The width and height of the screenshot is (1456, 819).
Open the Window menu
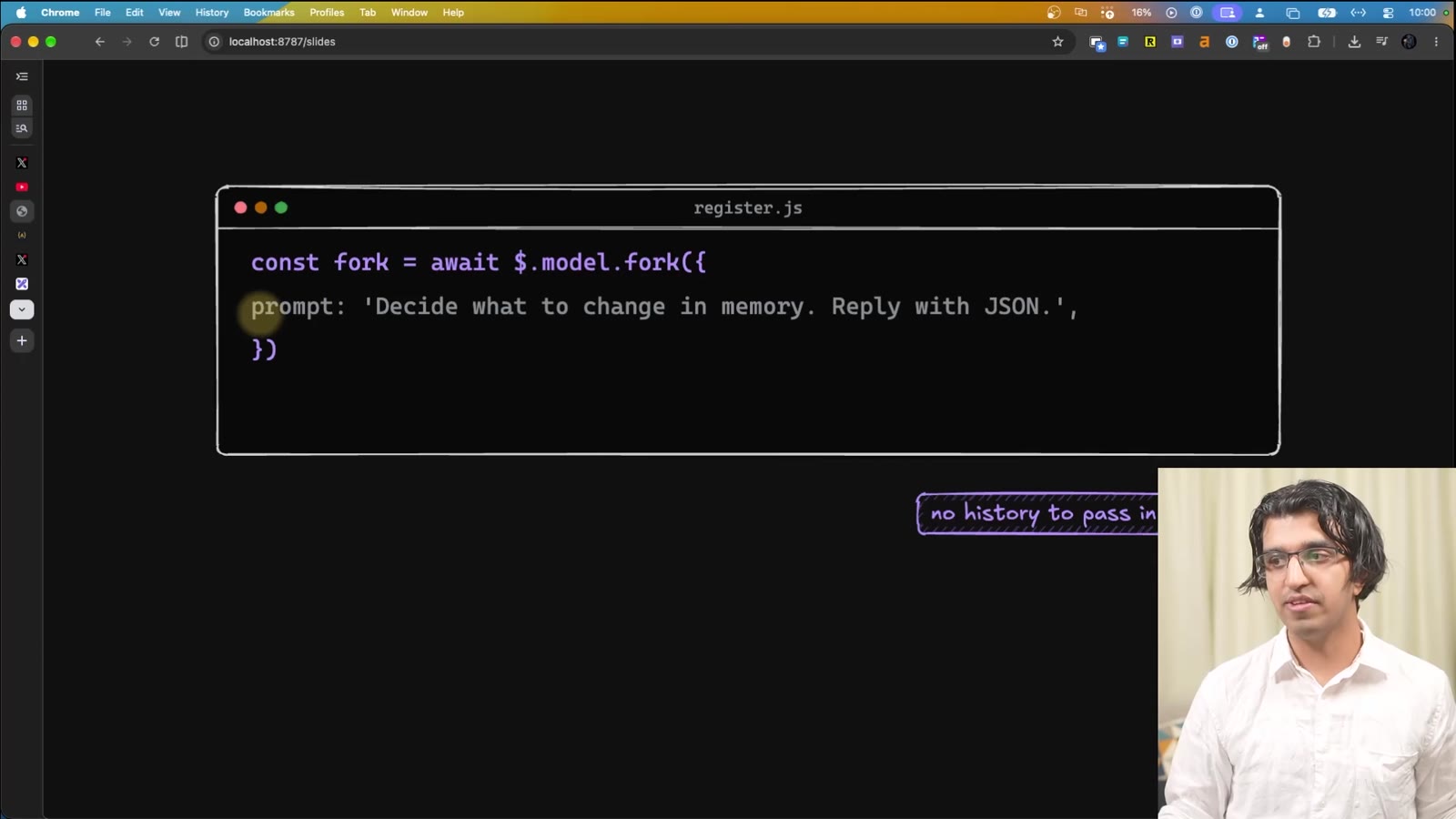(x=409, y=13)
